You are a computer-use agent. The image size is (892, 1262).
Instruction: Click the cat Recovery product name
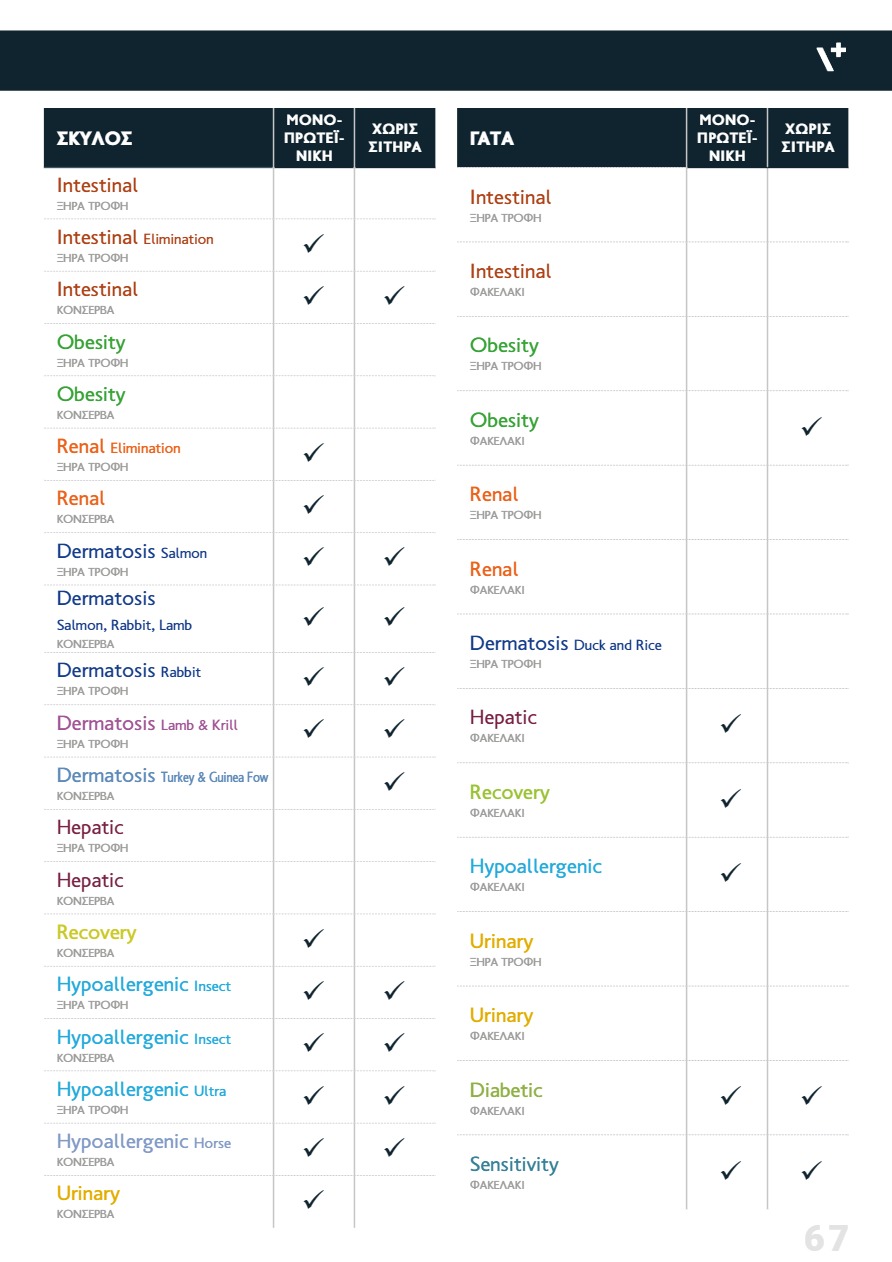[x=509, y=793]
